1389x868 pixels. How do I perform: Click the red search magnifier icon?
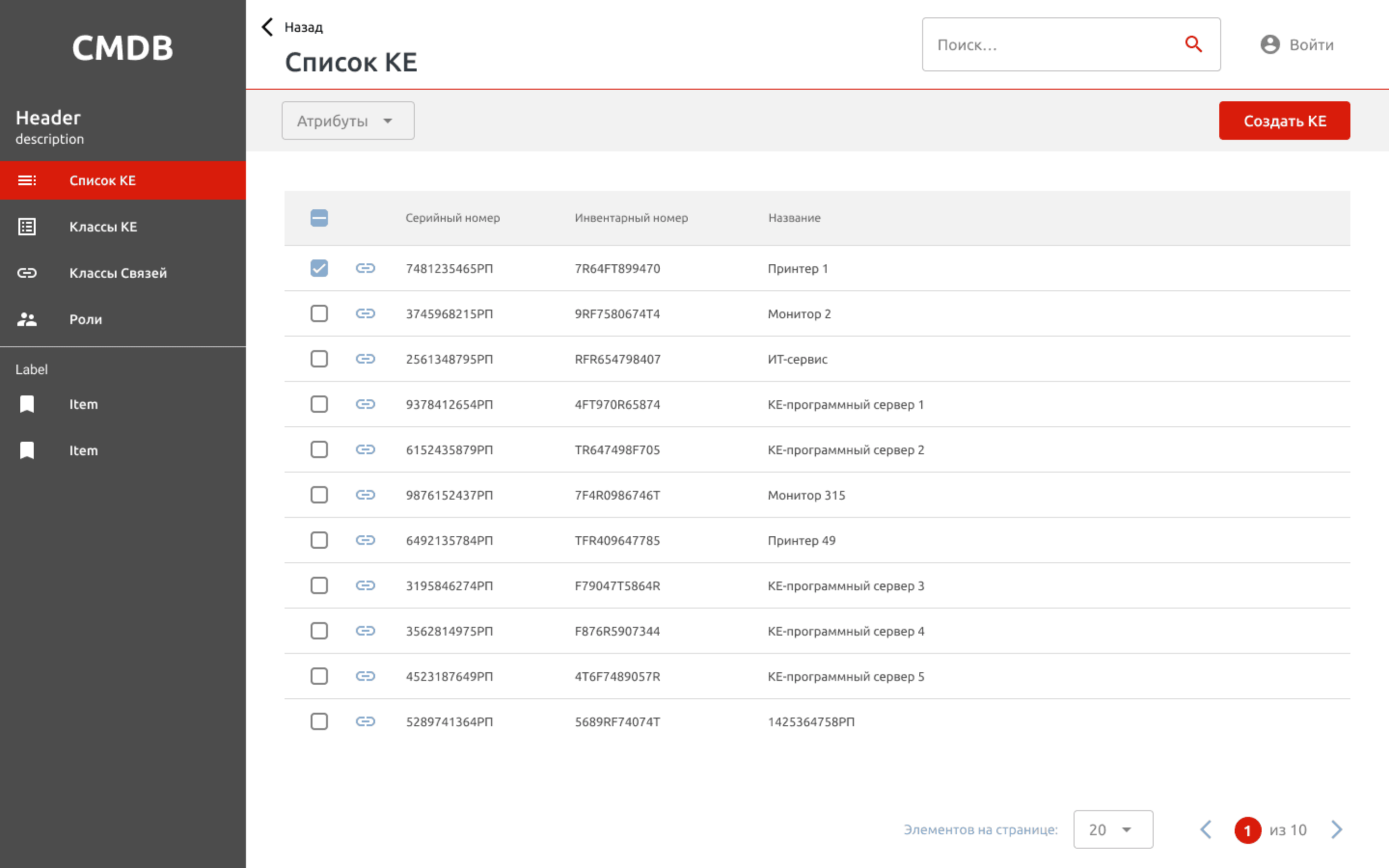(x=1194, y=44)
